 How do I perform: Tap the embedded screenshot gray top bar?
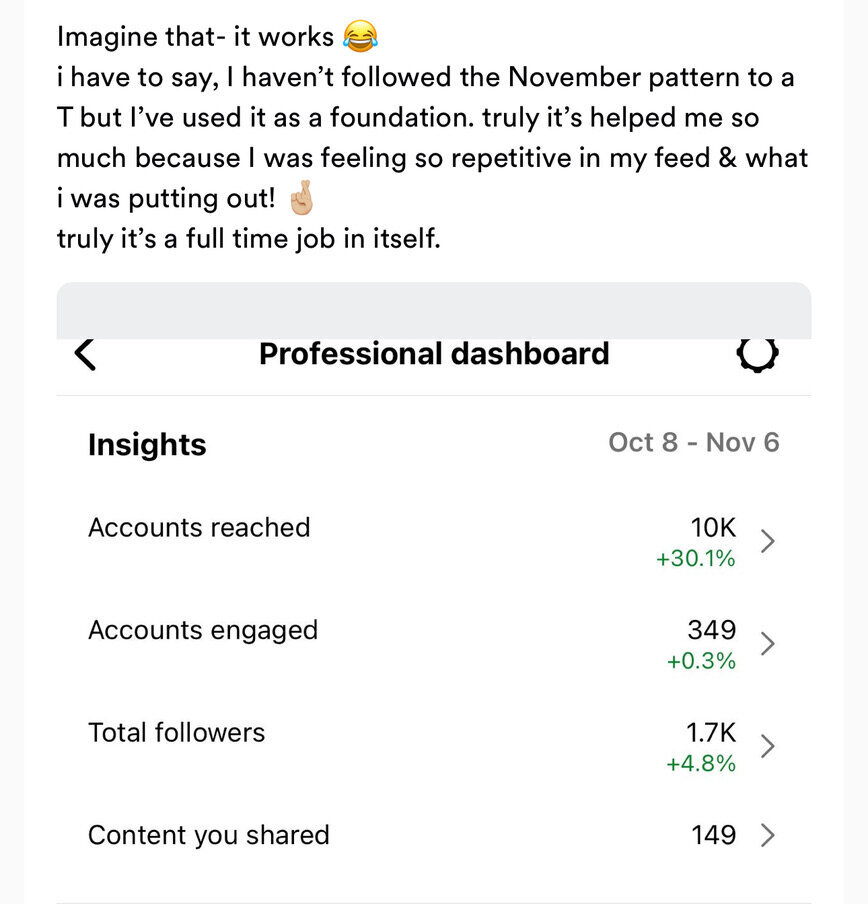[433, 310]
